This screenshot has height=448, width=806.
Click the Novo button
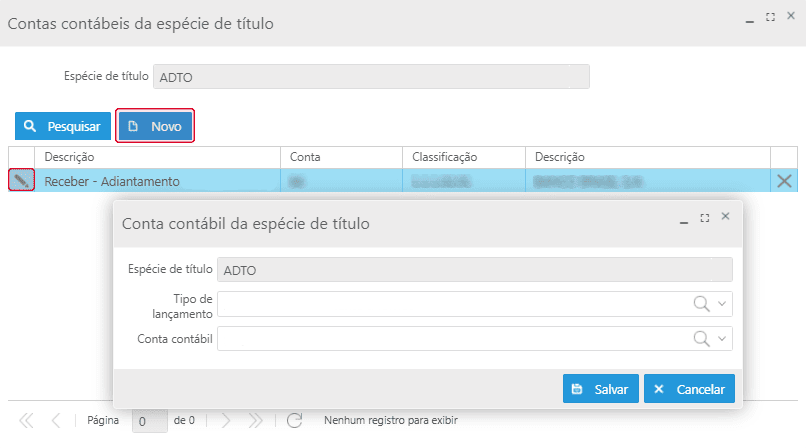[x=155, y=127]
